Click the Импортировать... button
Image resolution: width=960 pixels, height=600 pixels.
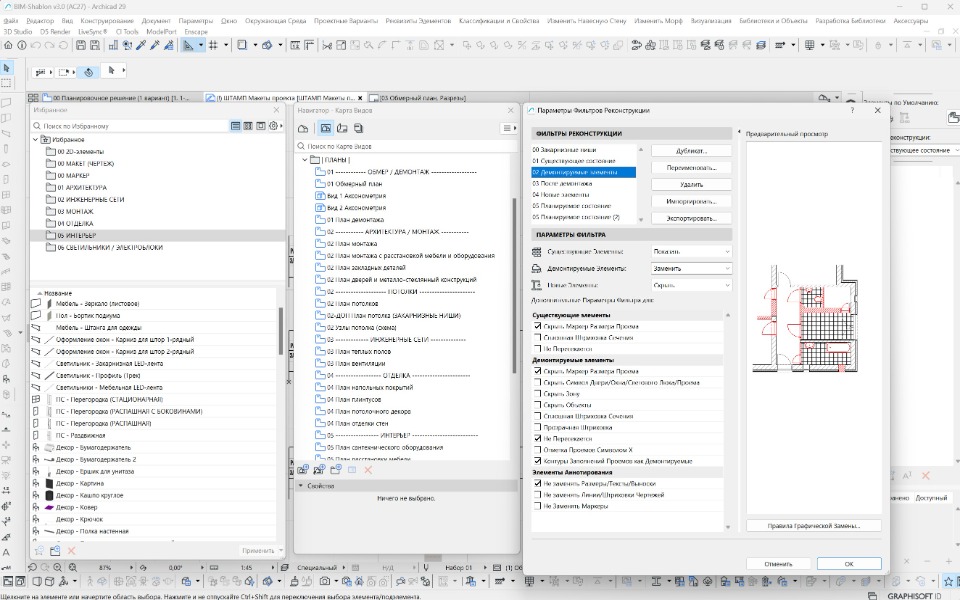coord(691,201)
